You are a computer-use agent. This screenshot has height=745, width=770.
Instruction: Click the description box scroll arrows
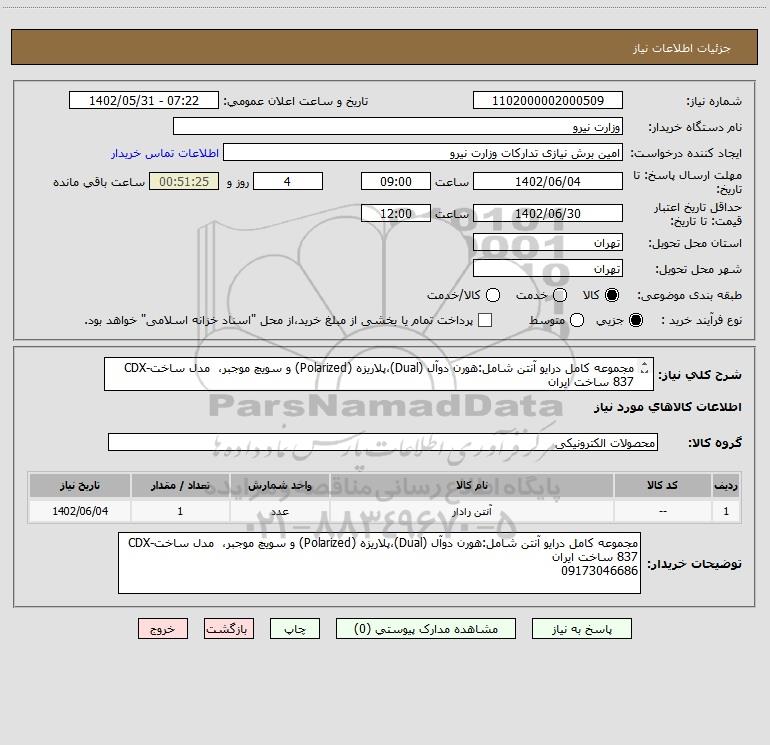[x=645, y=367]
